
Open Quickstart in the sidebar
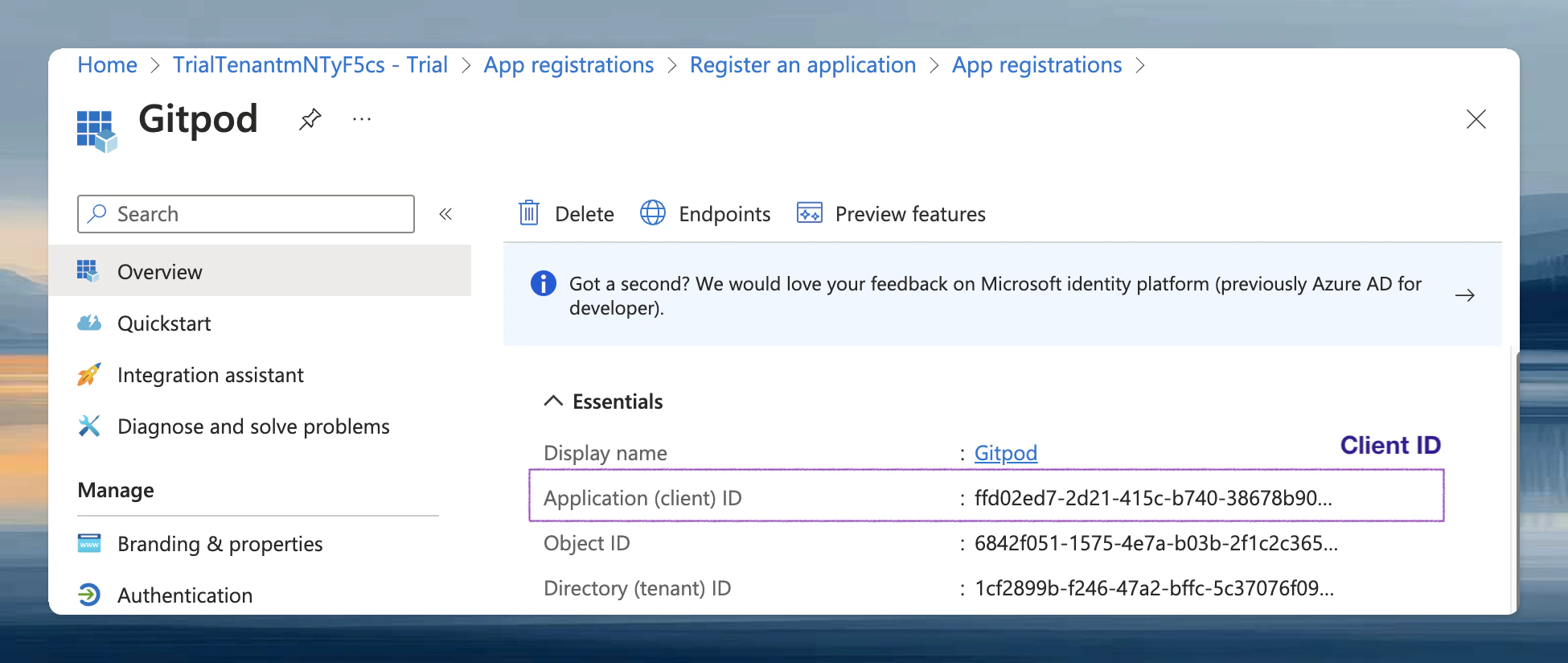(x=164, y=323)
